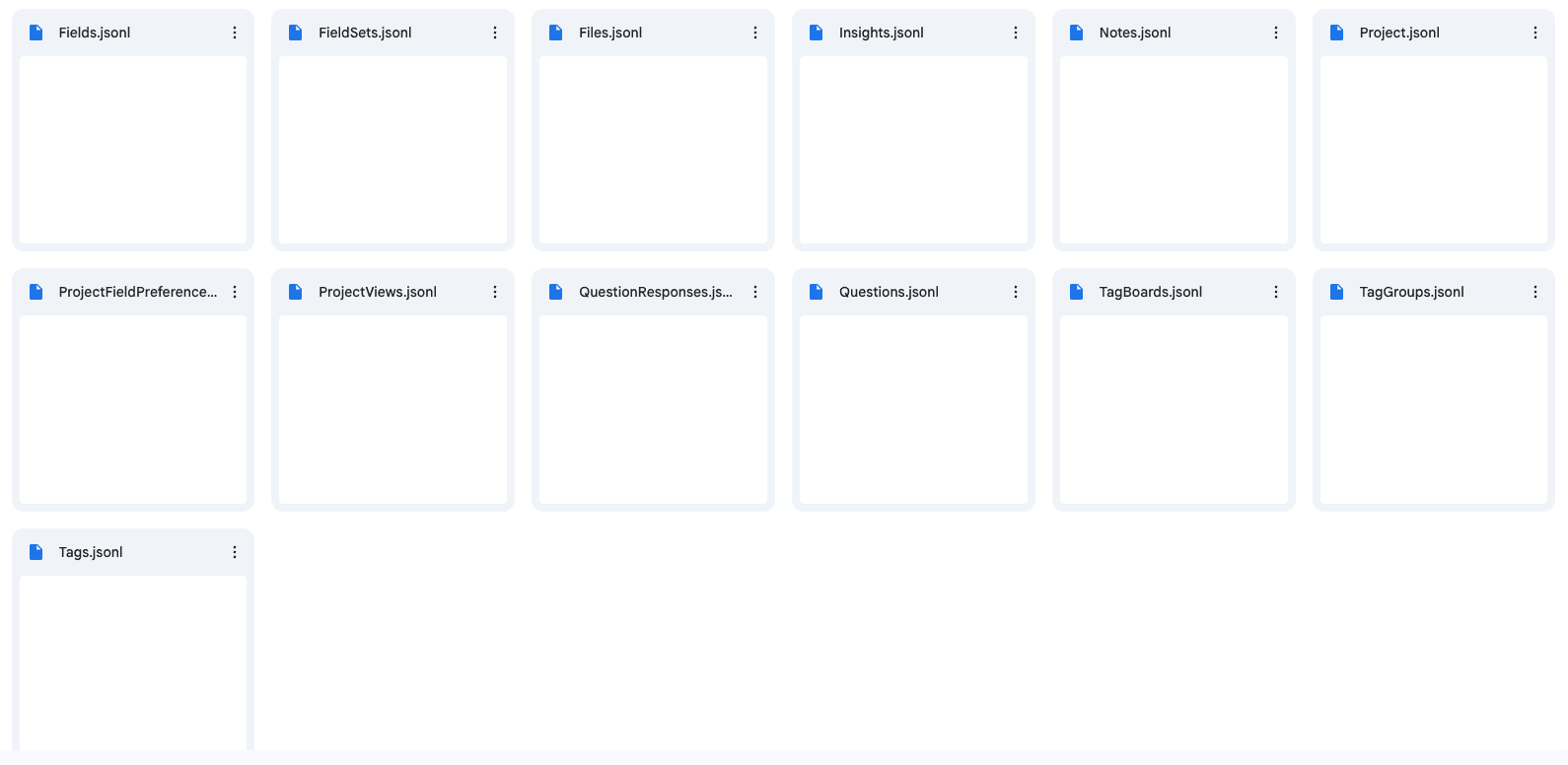Open the three-dot menu for TagBoards.jsonl
The height and width of the screenshot is (765, 1568).
click(1276, 292)
